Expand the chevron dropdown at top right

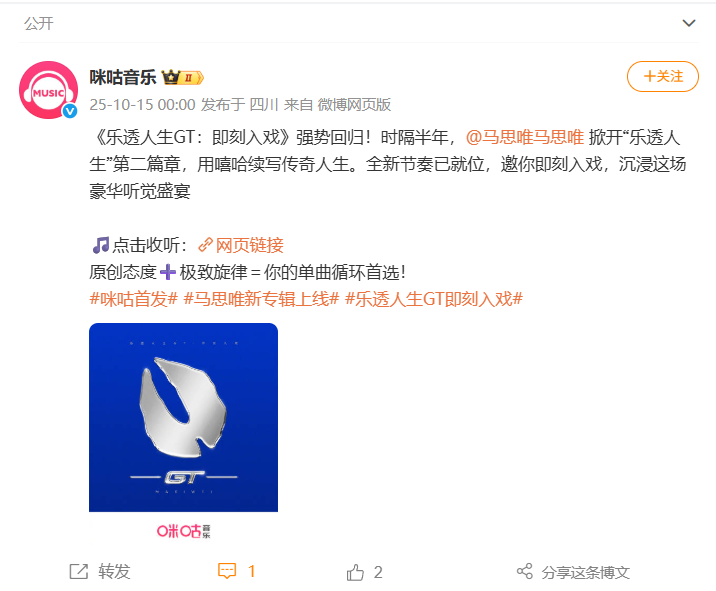pyautogui.click(x=689, y=23)
